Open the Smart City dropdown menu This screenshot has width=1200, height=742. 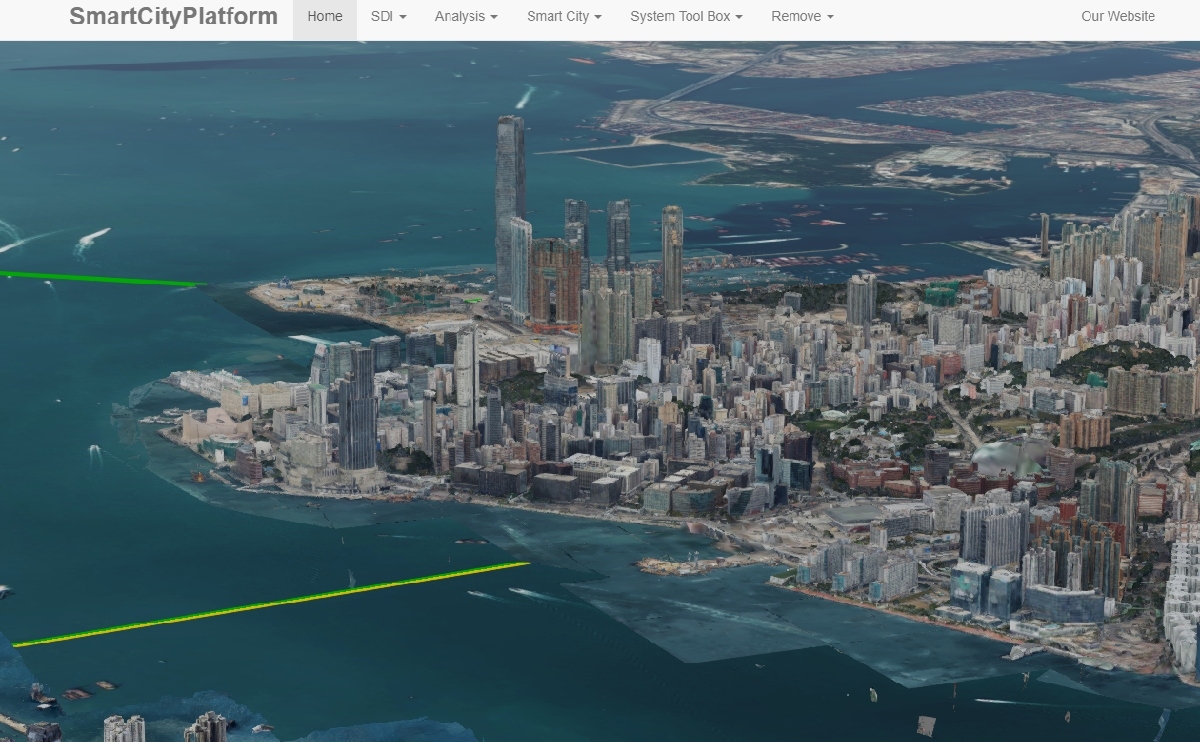click(x=565, y=16)
